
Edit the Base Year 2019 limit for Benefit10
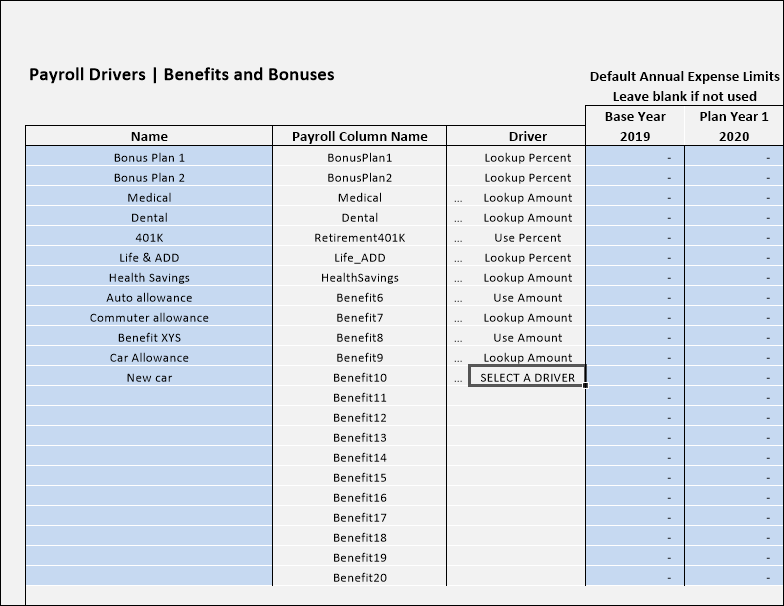click(635, 376)
